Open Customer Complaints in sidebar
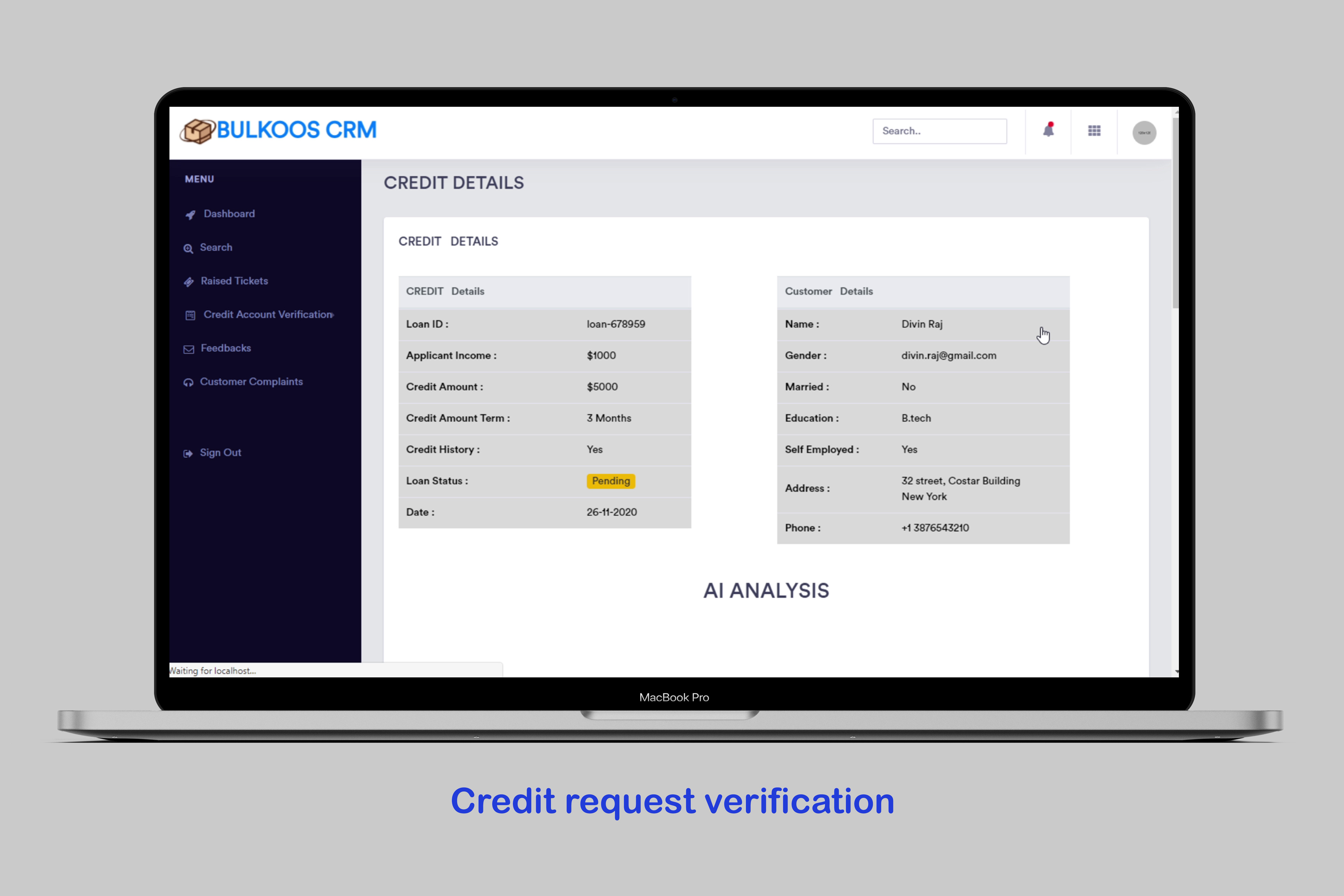Screen dimensions: 1344x896 (251, 381)
